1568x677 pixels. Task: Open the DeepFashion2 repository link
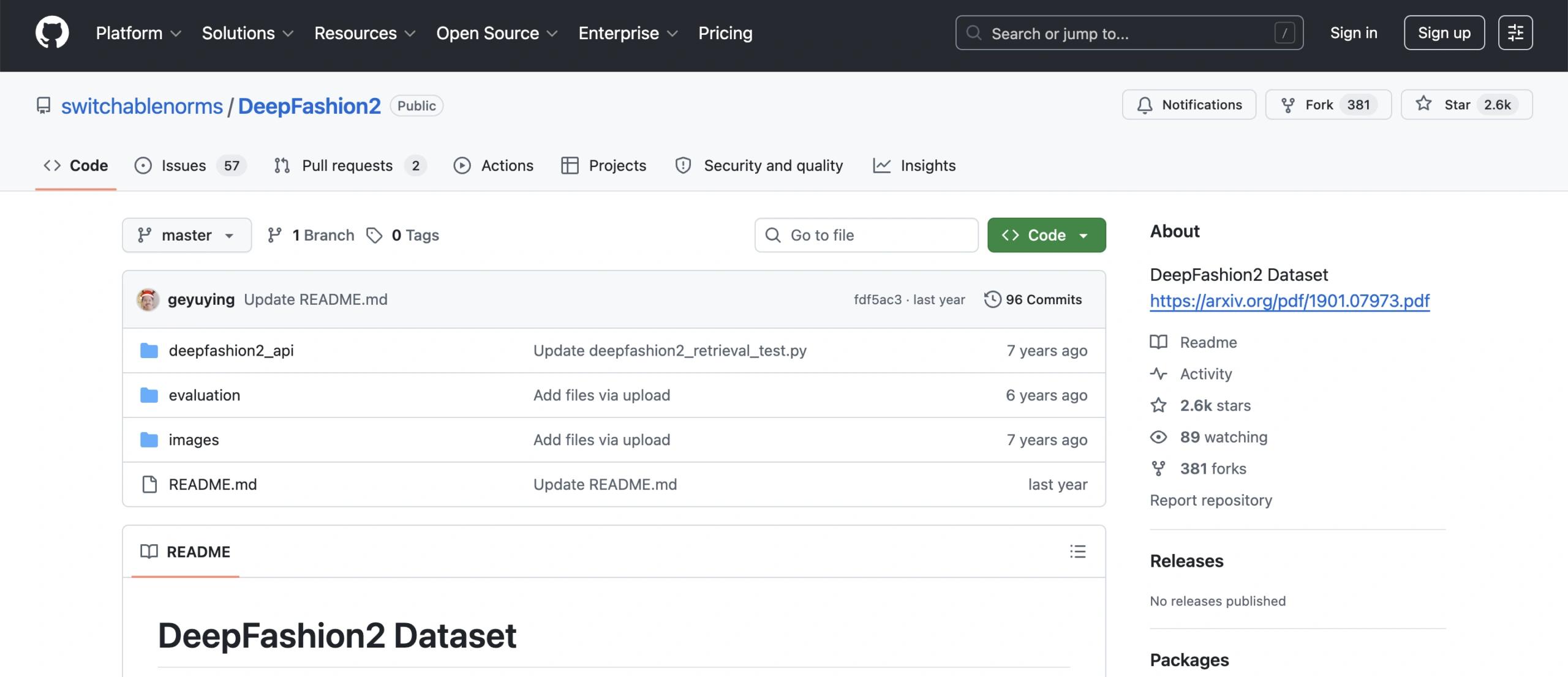(309, 106)
